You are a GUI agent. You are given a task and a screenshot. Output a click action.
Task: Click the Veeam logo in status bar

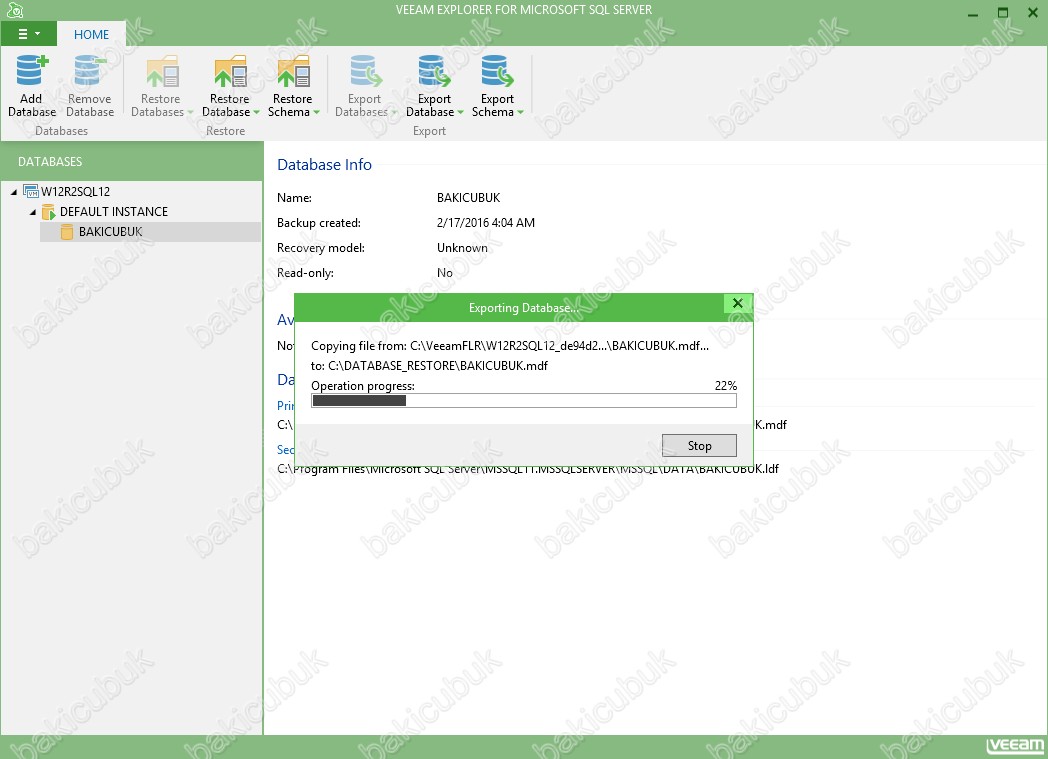point(1015,746)
